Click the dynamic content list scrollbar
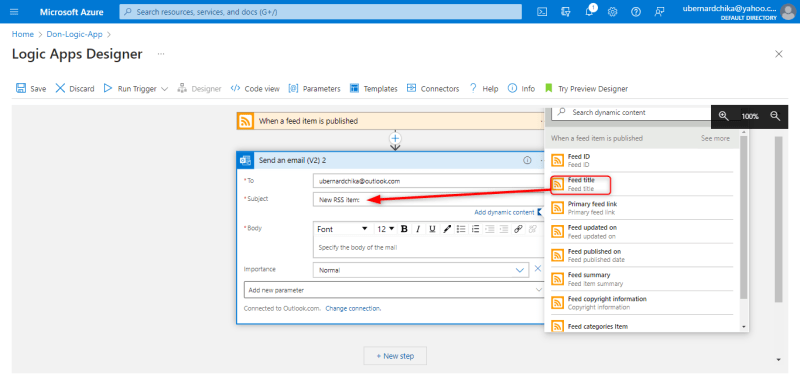The width and height of the screenshot is (800, 385). click(x=743, y=217)
